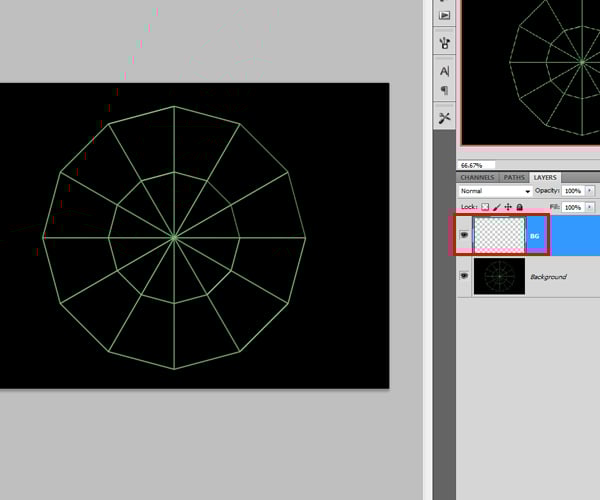Viewport: 600px width, 500px height.
Task: Switch to the Paths tab
Action: [514, 178]
